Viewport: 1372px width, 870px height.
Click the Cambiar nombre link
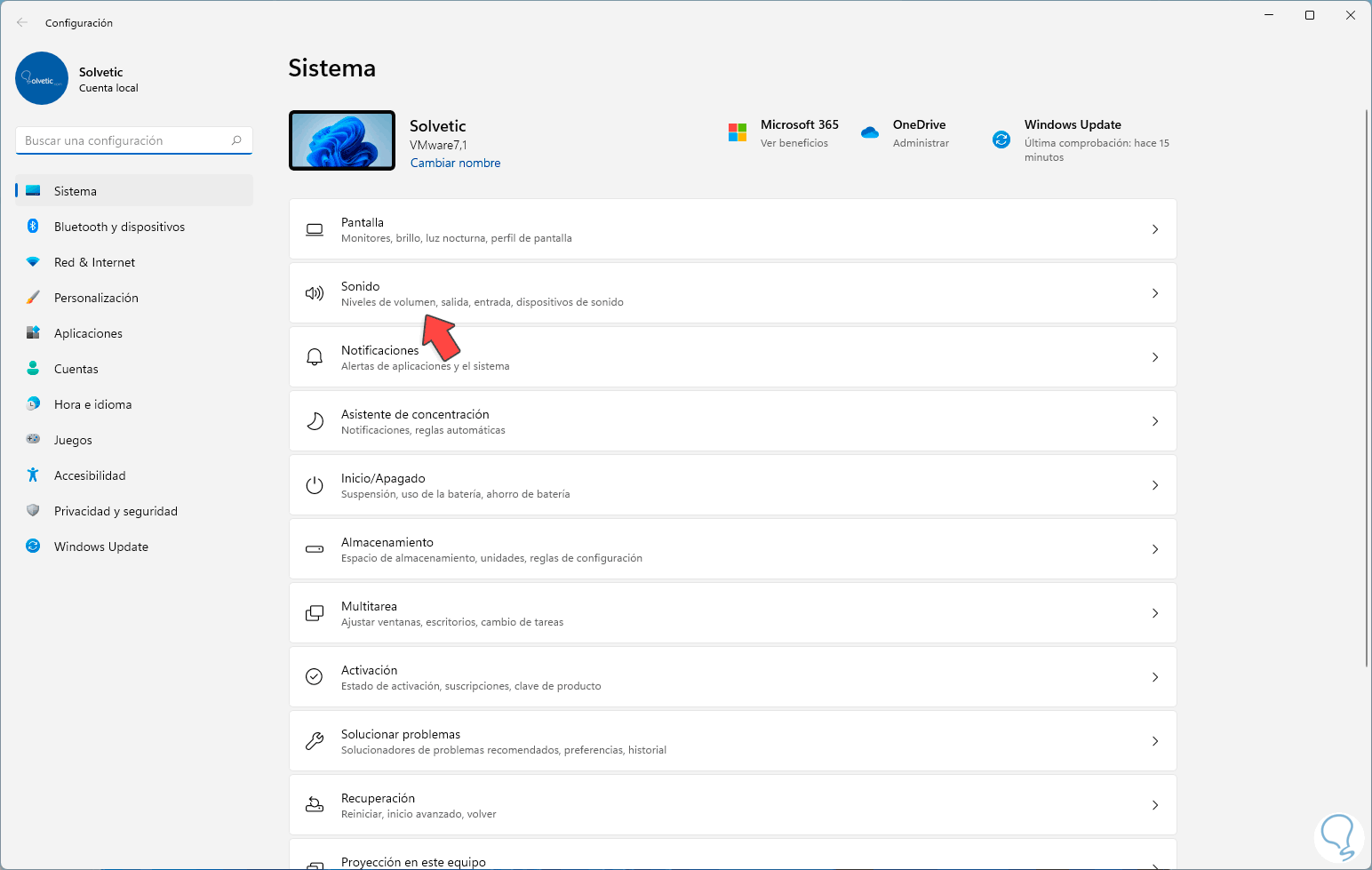point(455,163)
